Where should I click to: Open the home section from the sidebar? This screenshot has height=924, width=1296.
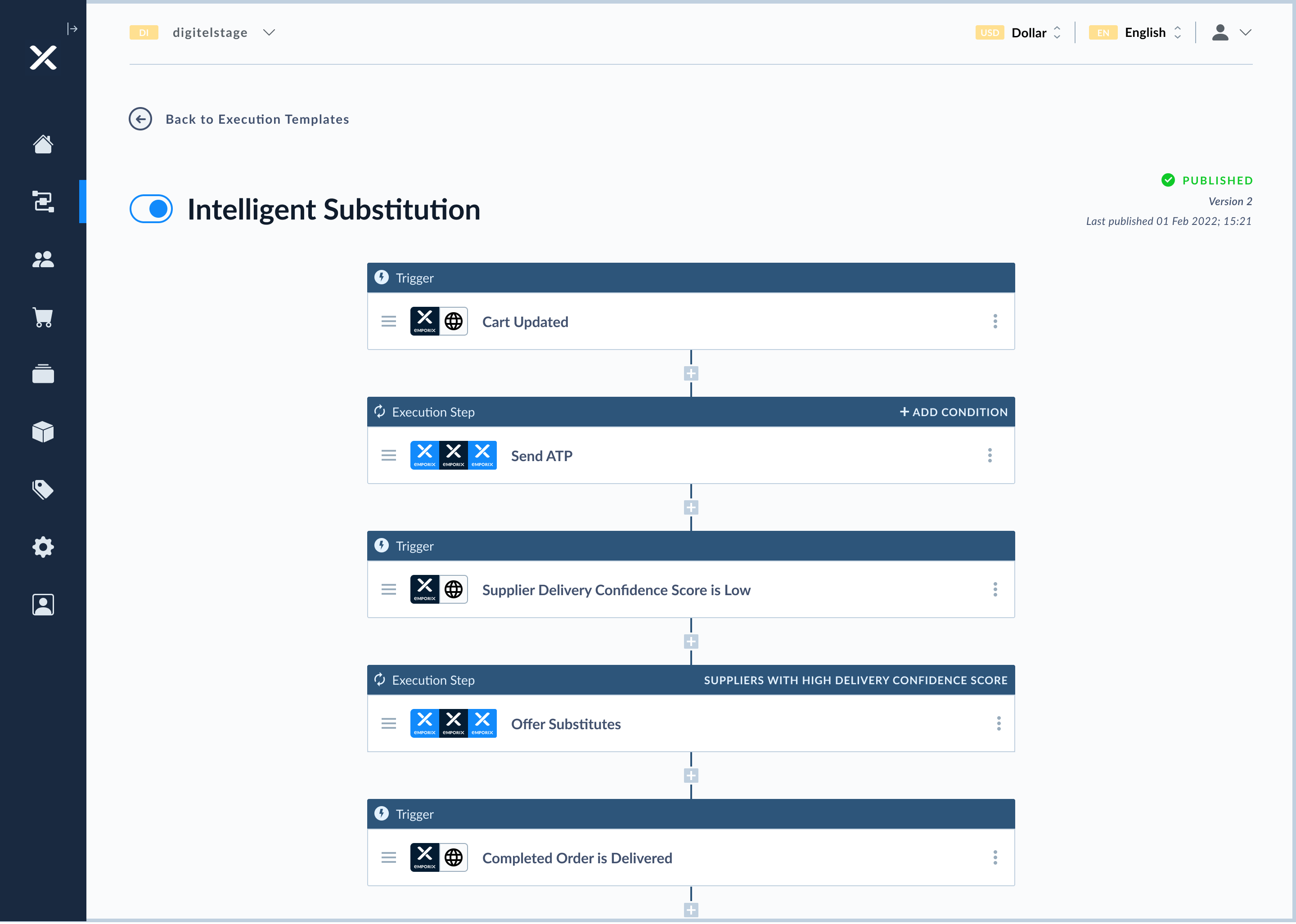(x=43, y=145)
